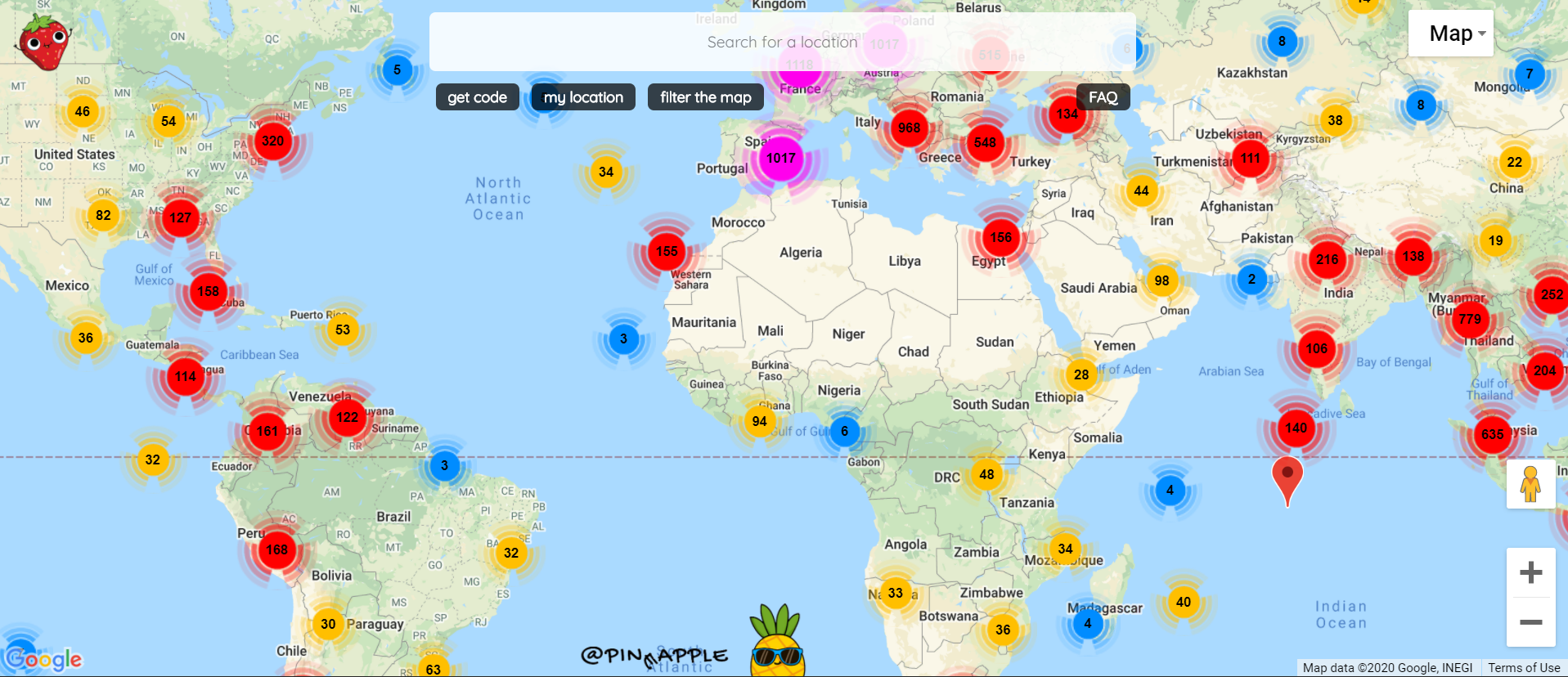Select the red 161 cluster over Colombia
Image resolution: width=1568 pixels, height=677 pixels.
[267, 431]
